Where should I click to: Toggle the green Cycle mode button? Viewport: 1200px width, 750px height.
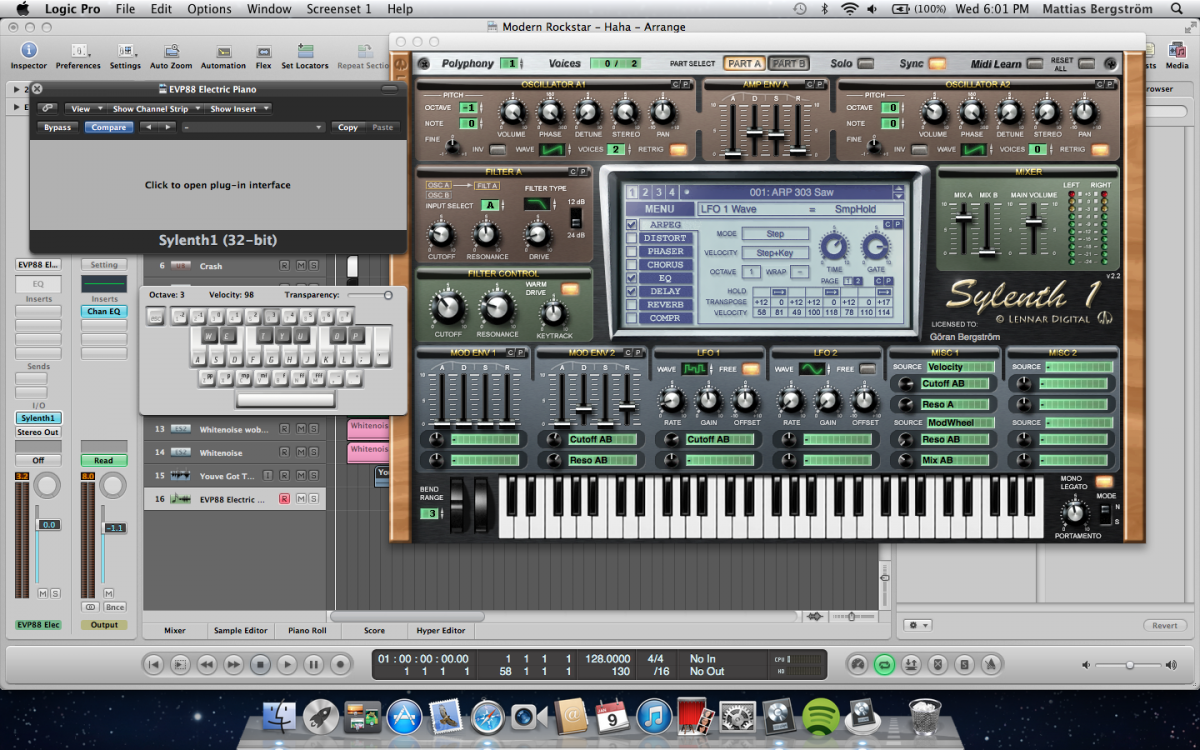coord(884,663)
